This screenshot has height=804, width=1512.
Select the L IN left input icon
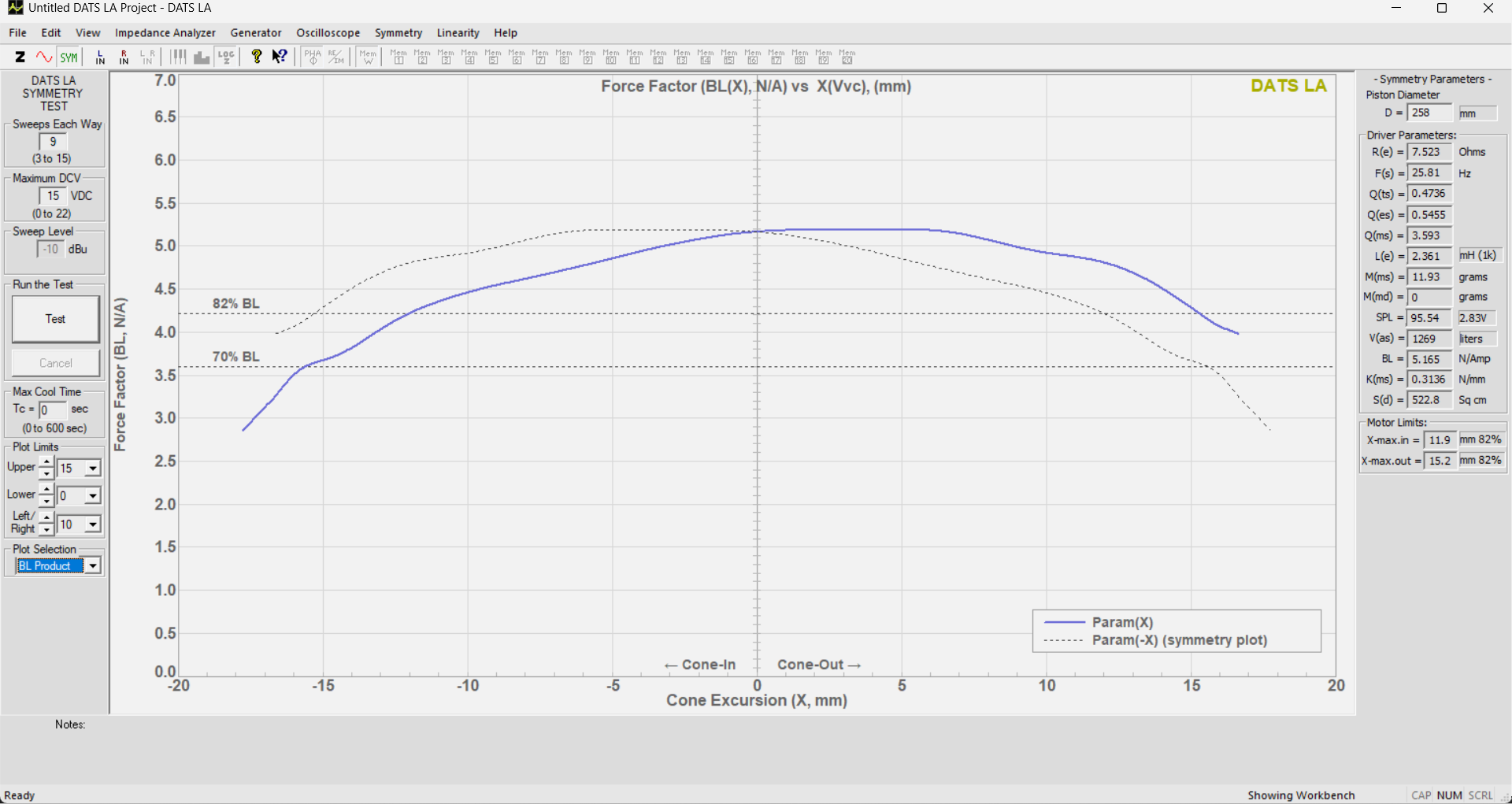tap(100, 57)
